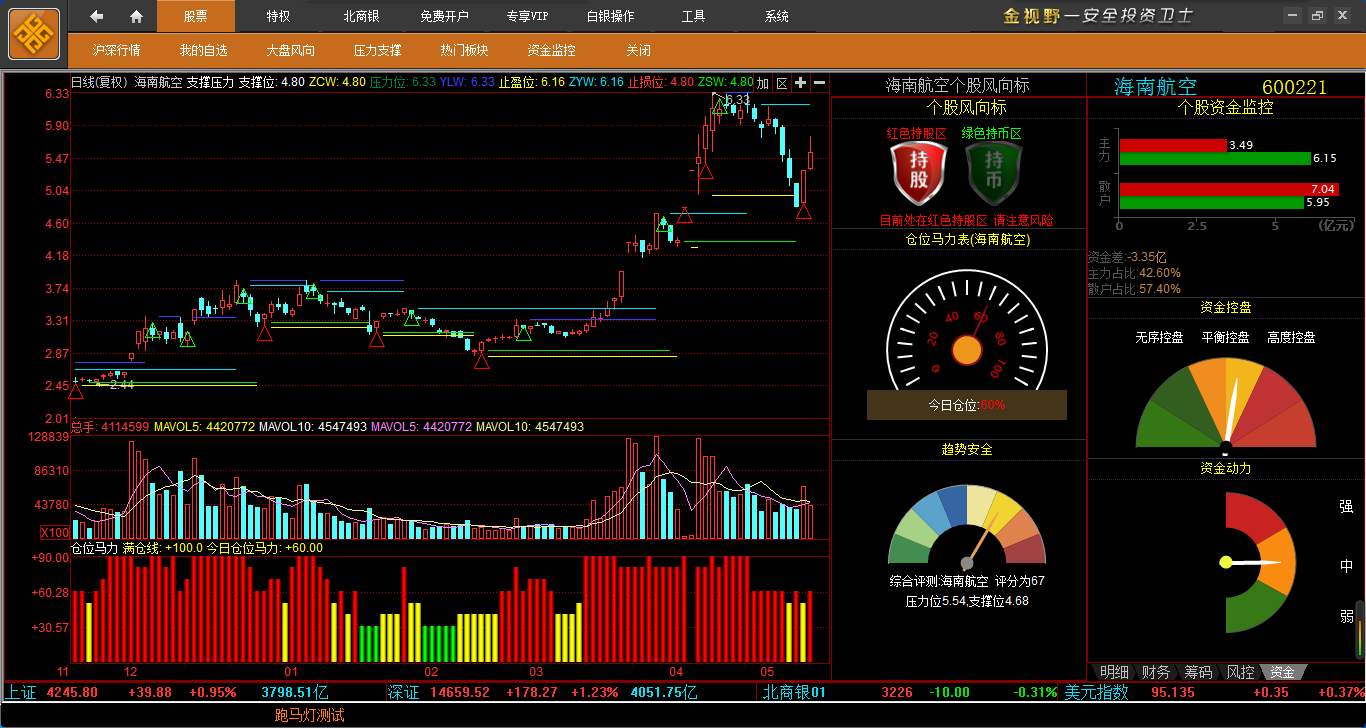Click the 区 button on chart header
The width and height of the screenshot is (1366, 728).
(782, 83)
